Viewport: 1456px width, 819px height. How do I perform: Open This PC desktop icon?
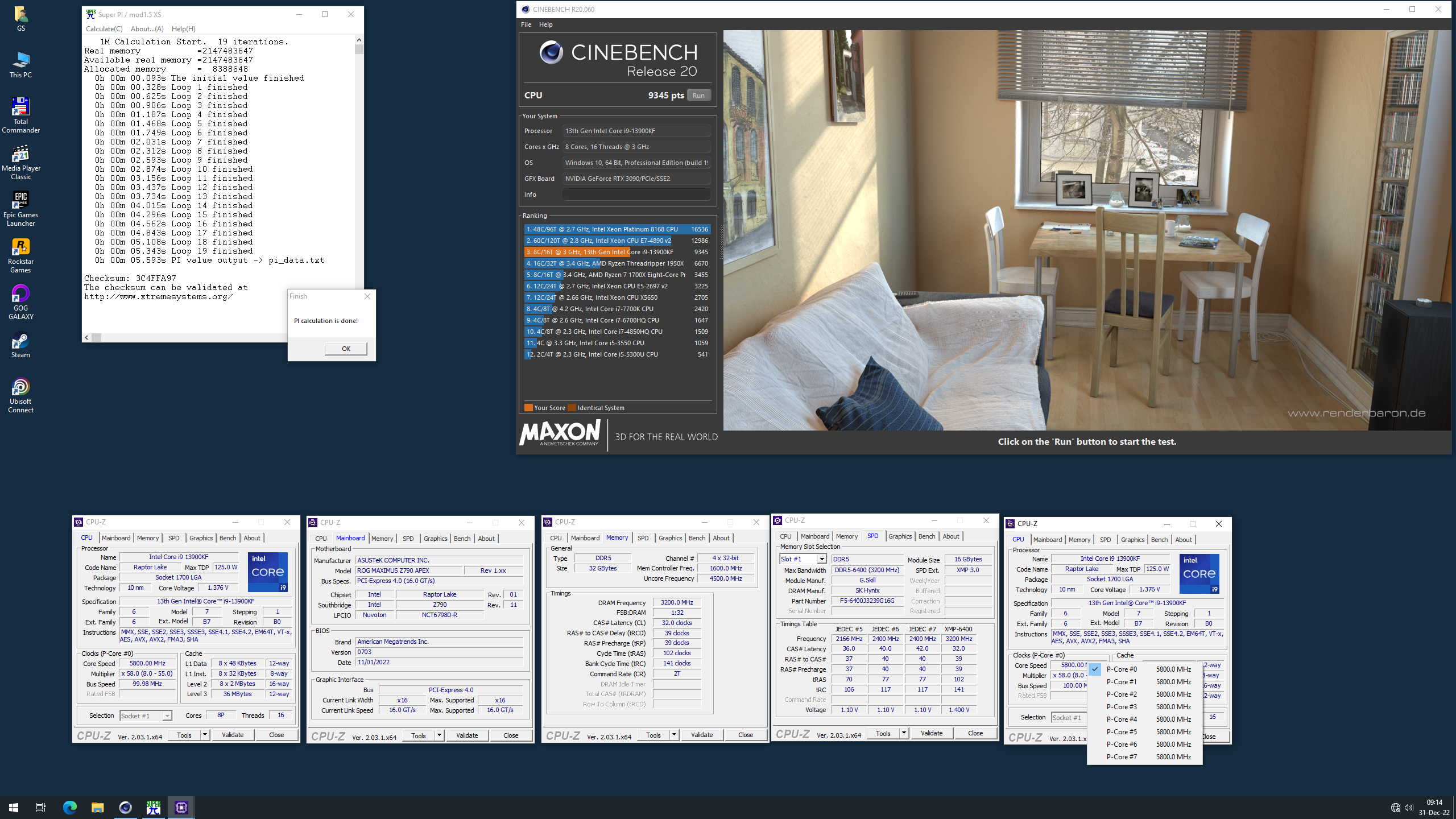(20, 64)
